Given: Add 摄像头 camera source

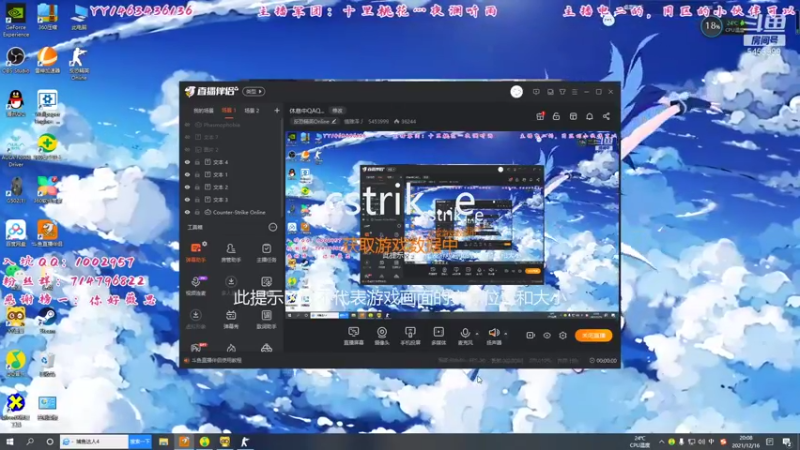Looking at the screenshot, I should (382, 336).
